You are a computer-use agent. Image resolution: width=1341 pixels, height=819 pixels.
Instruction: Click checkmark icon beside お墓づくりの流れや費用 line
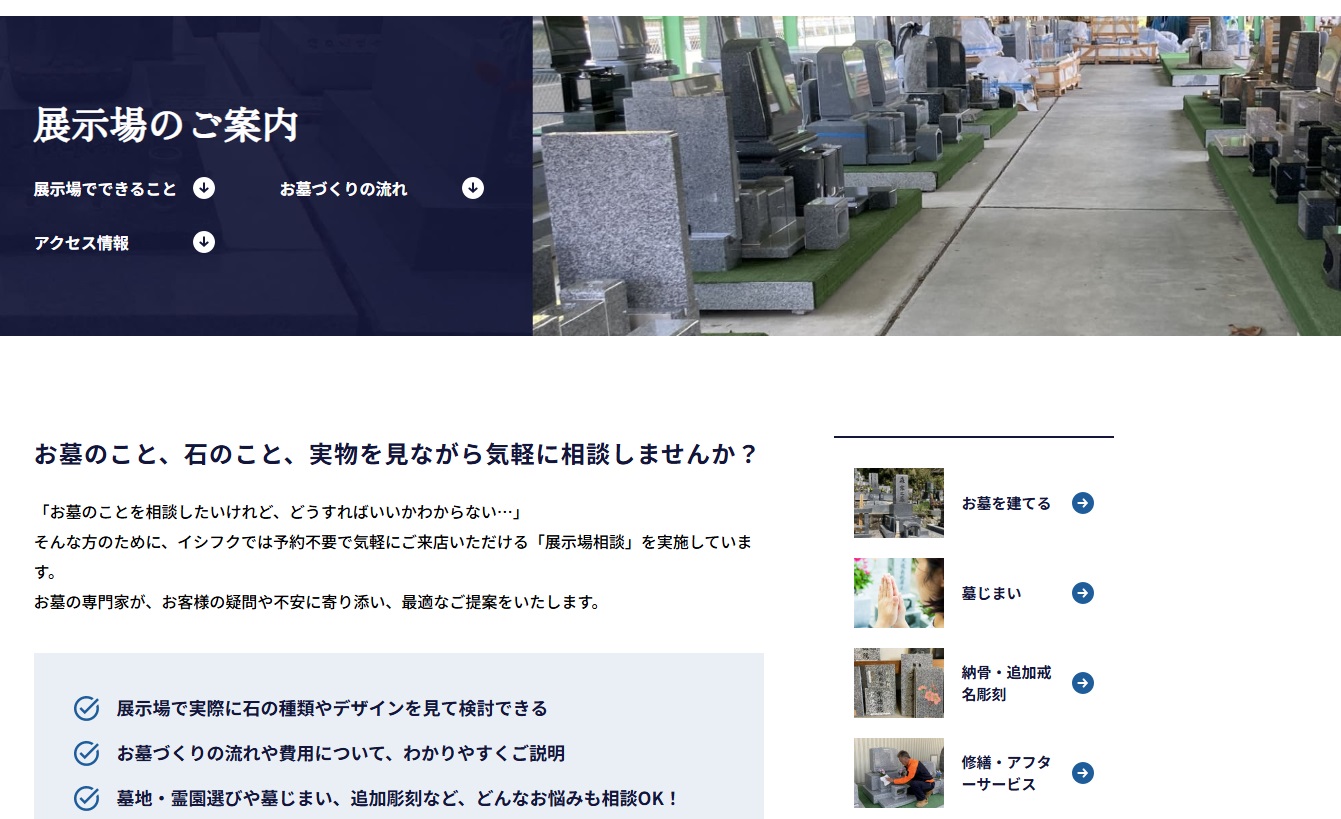point(87,753)
